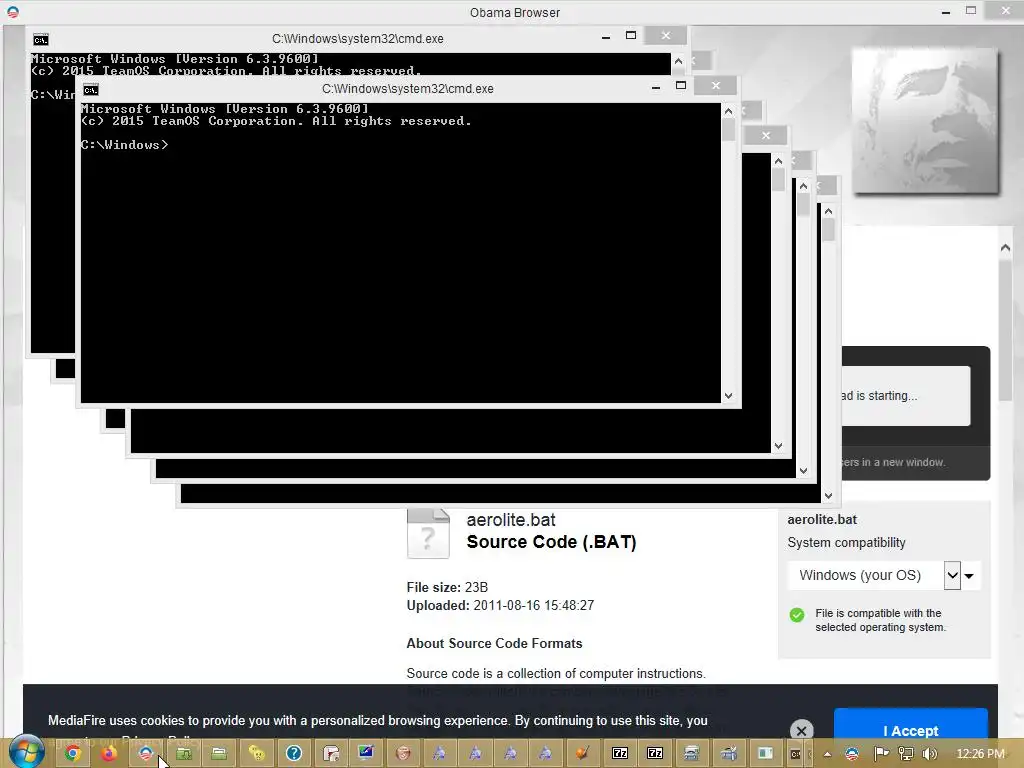Viewport: 1024px width, 768px height.
Task: Click the aerolite.bat file type icon
Action: (x=428, y=534)
